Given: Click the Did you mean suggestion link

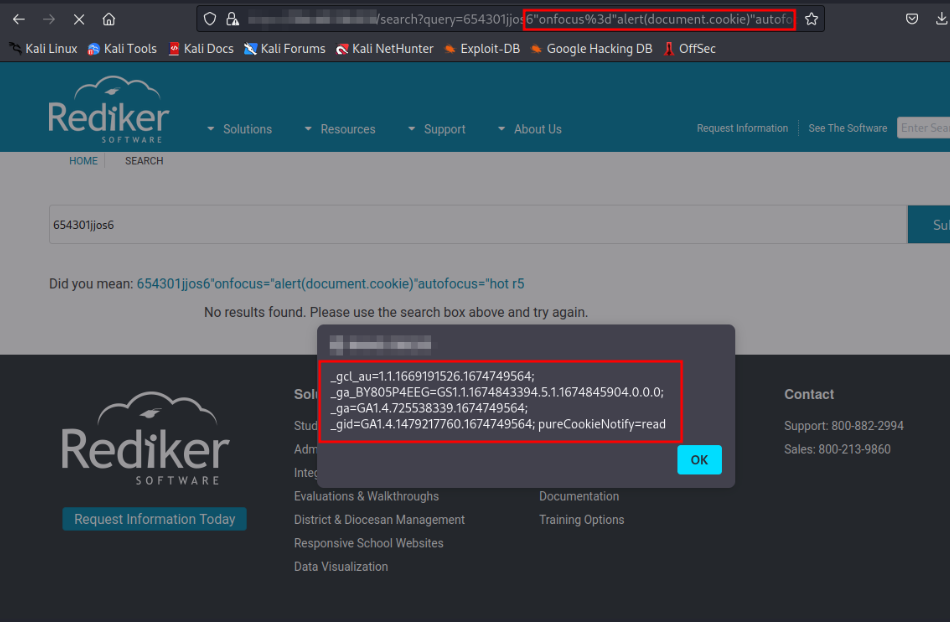Looking at the screenshot, I should point(330,283).
